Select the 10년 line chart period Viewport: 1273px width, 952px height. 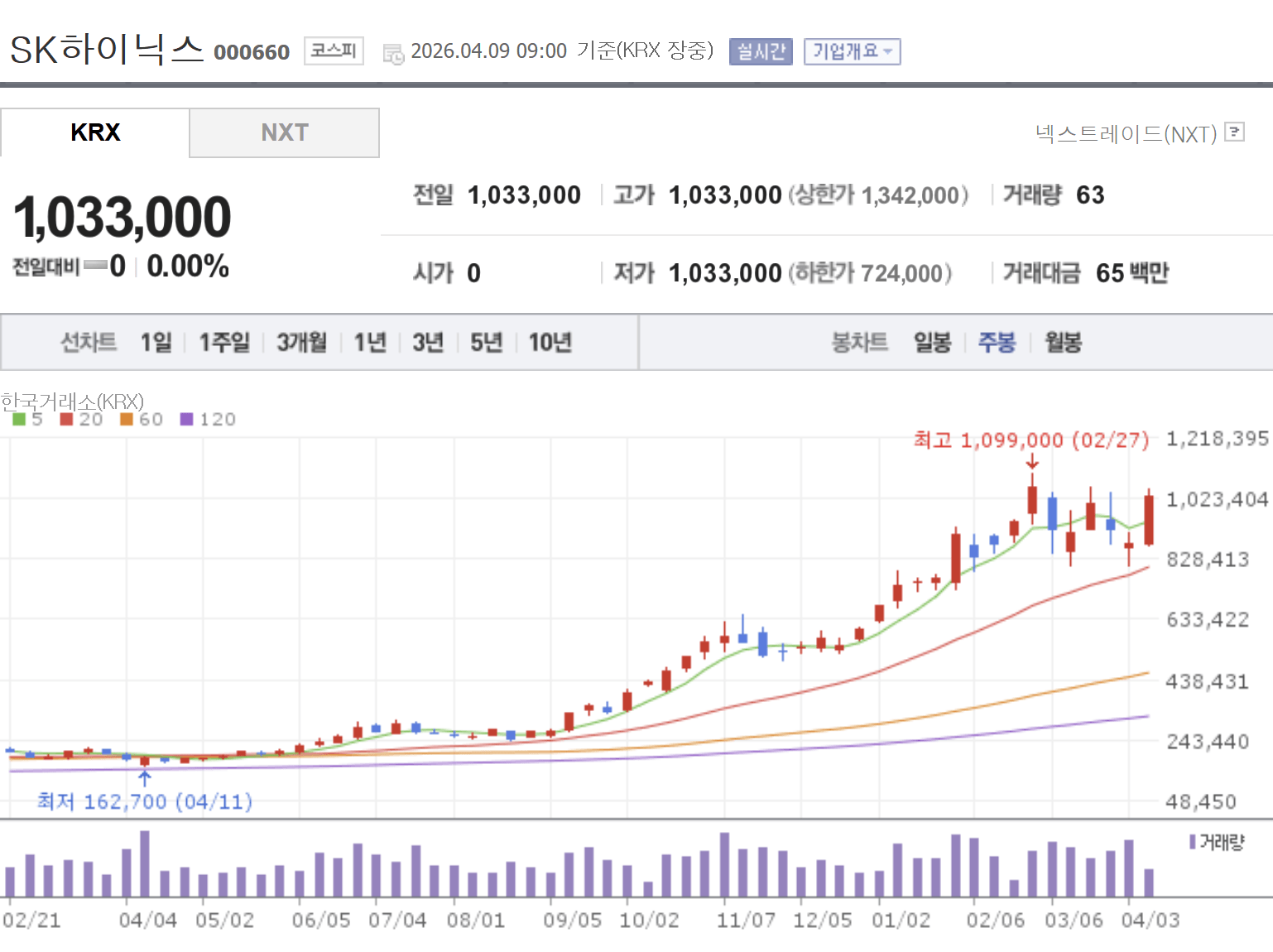[550, 342]
